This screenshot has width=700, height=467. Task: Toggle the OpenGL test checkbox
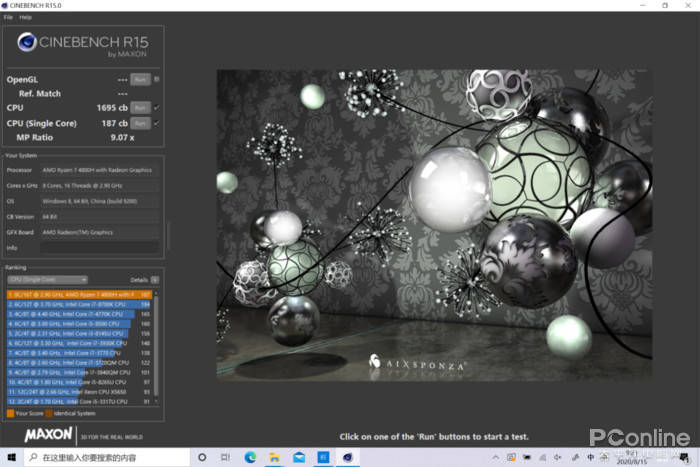pyautogui.click(x=157, y=79)
